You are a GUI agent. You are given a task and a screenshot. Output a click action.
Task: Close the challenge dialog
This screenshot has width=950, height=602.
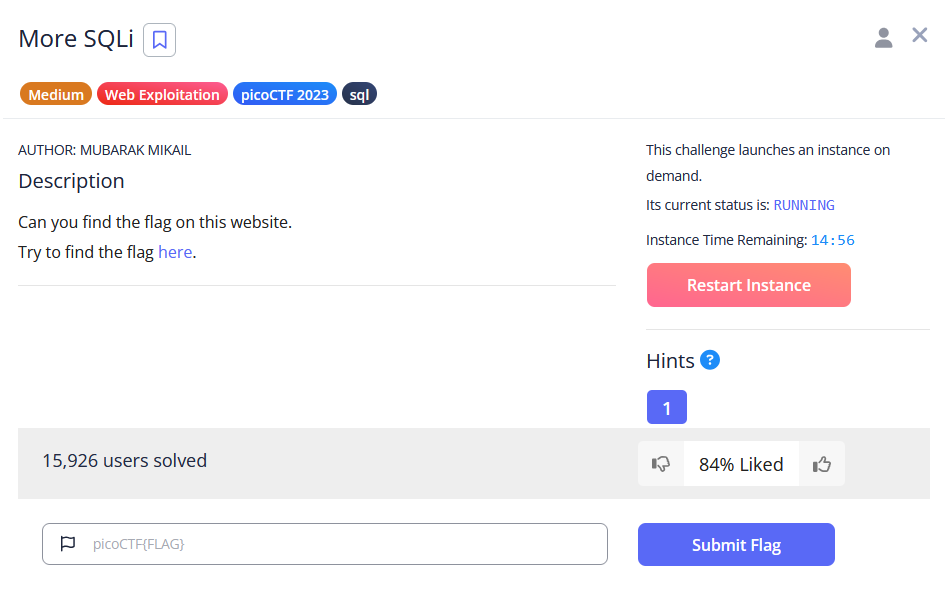920,36
